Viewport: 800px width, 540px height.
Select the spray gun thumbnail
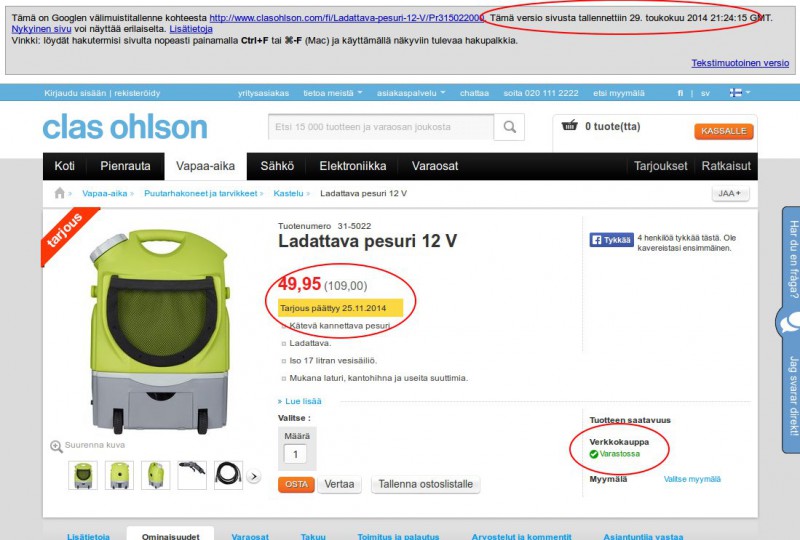(192, 475)
